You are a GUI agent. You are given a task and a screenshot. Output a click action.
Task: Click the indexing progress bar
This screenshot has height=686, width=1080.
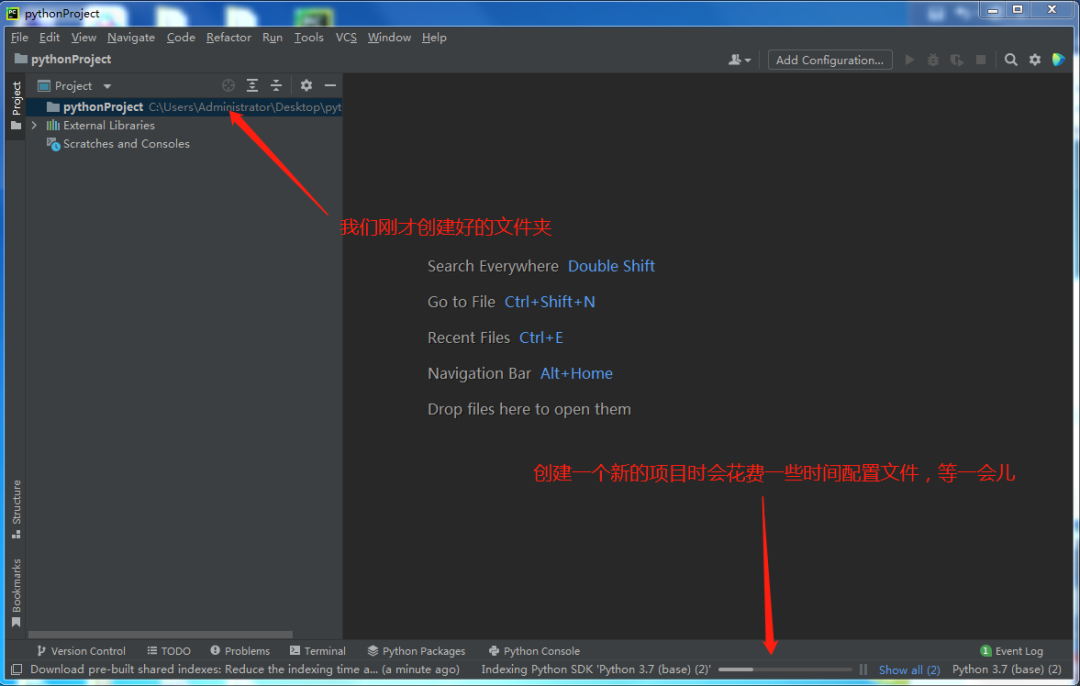point(785,669)
